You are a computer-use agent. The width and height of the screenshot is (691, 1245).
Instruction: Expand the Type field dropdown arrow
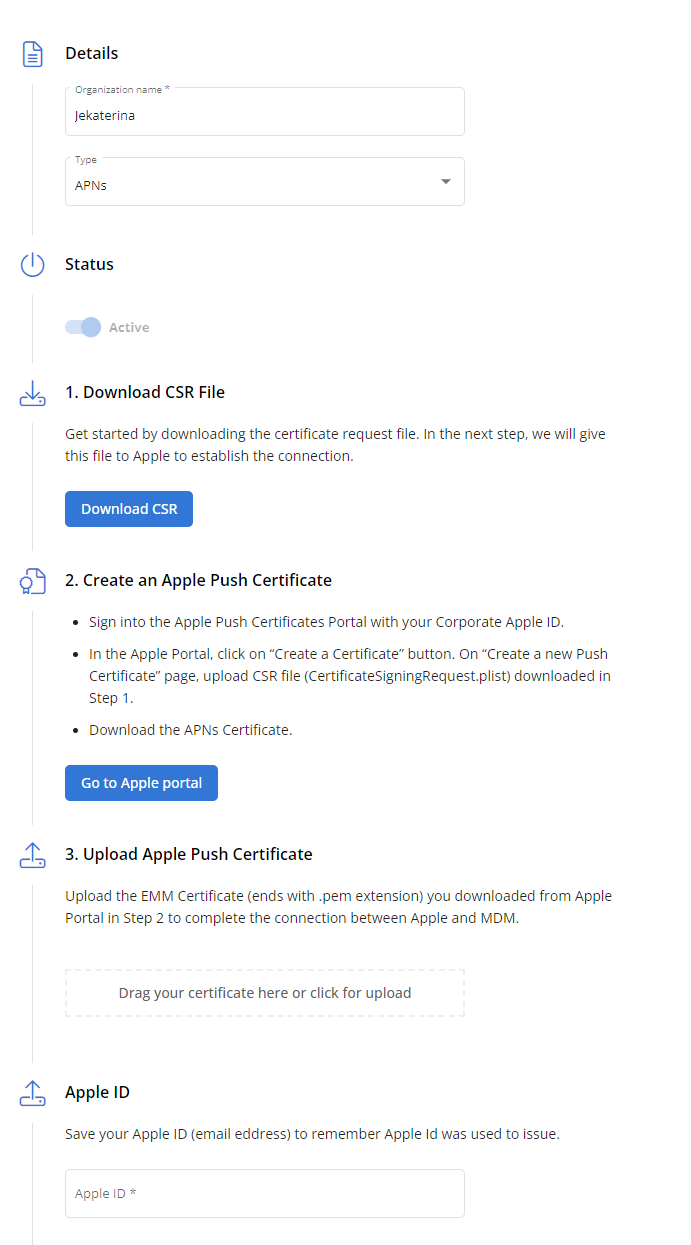click(x=445, y=182)
